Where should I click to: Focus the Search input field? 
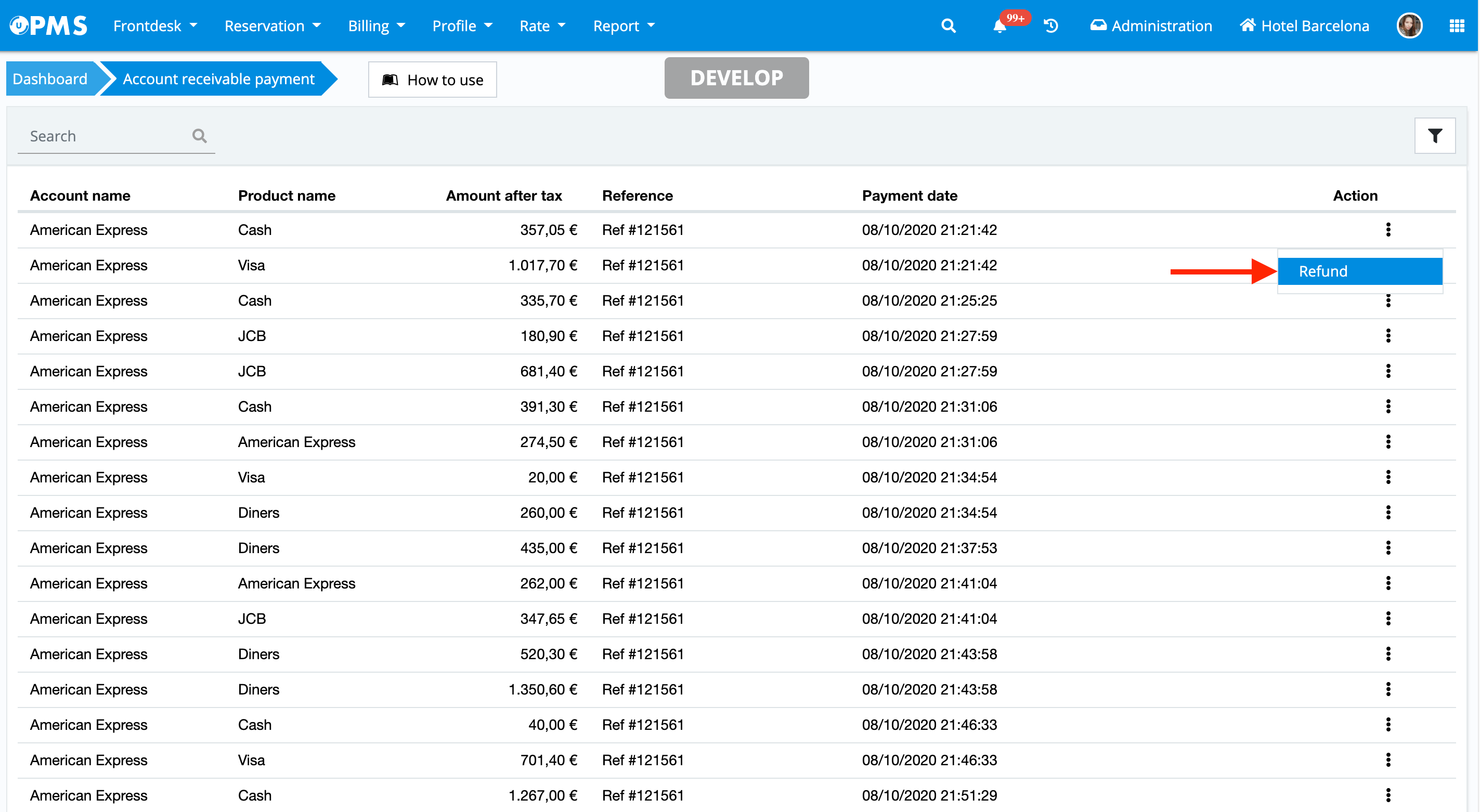pos(103,136)
